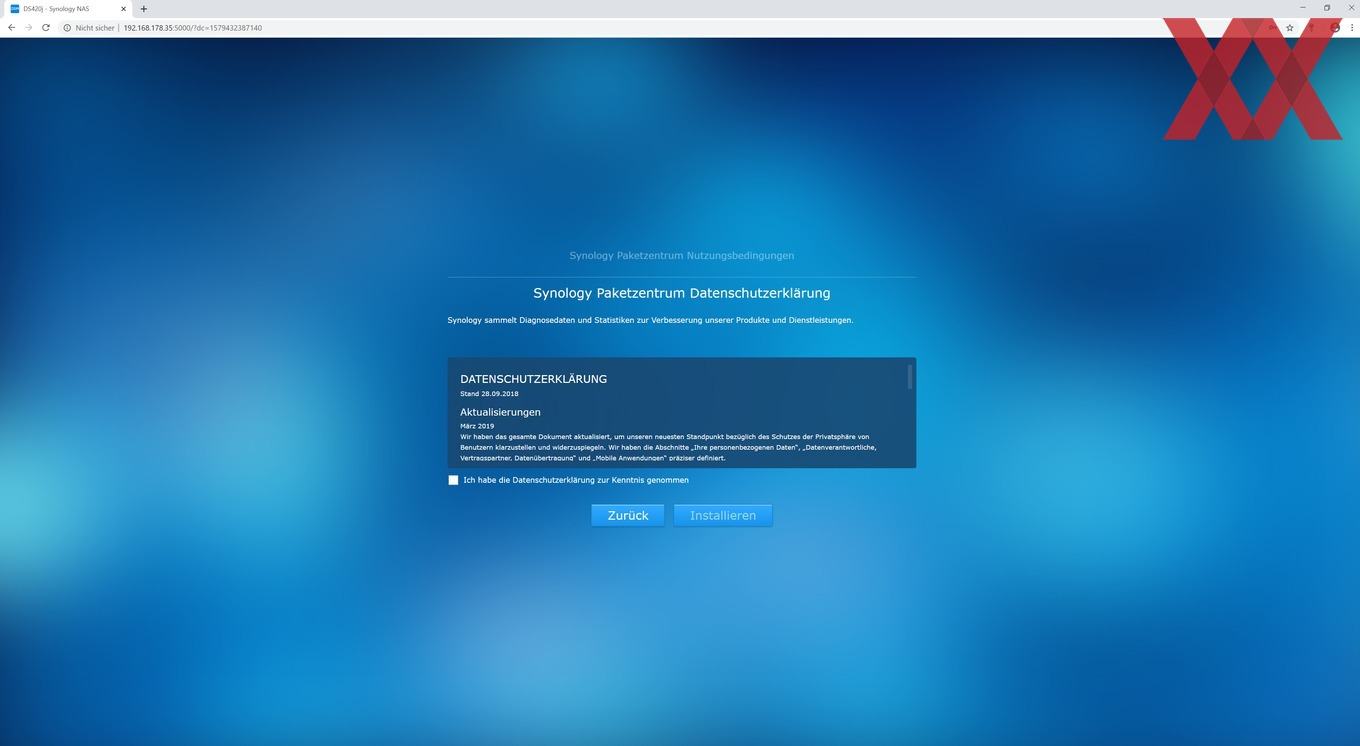Click the address bar URL
The width and height of the screenshot is (1360, 746).
point(192,28)
